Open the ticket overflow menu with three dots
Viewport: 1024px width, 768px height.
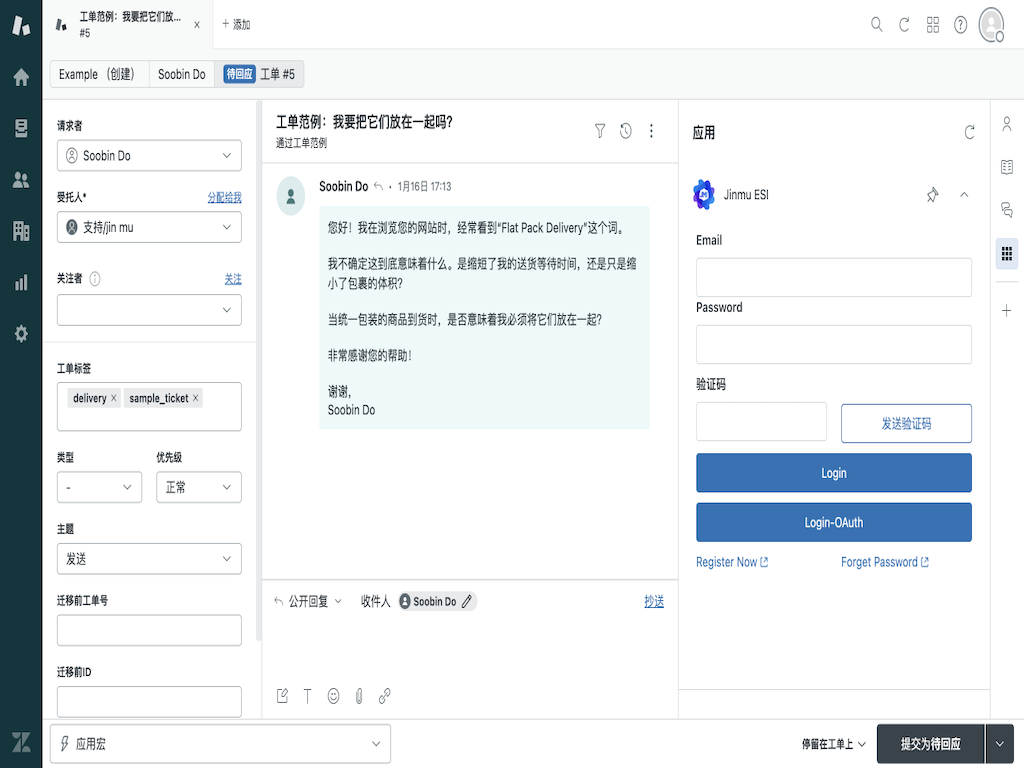point(652,131)
